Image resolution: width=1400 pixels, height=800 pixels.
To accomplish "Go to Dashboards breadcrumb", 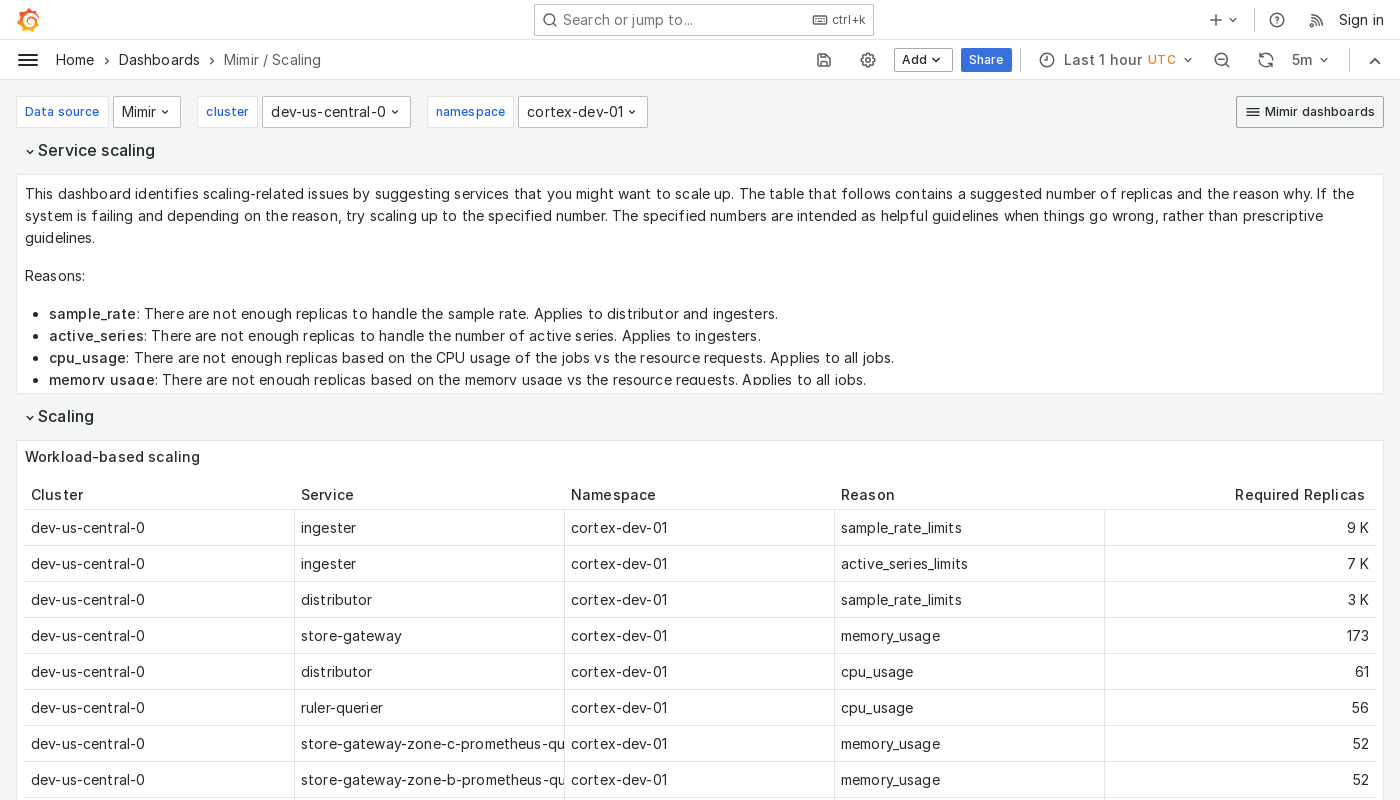I will click(x=159, y=60).
